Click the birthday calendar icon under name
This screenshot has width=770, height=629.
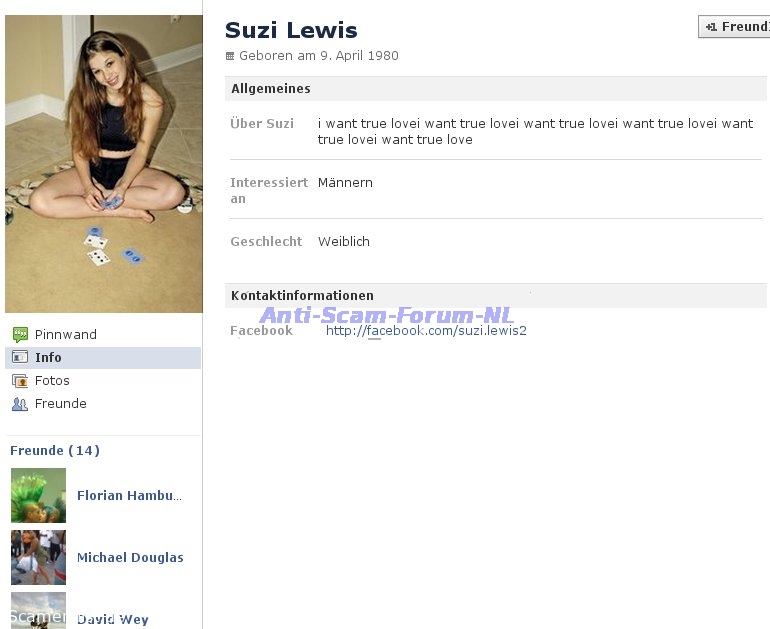[x=230, y=57]
